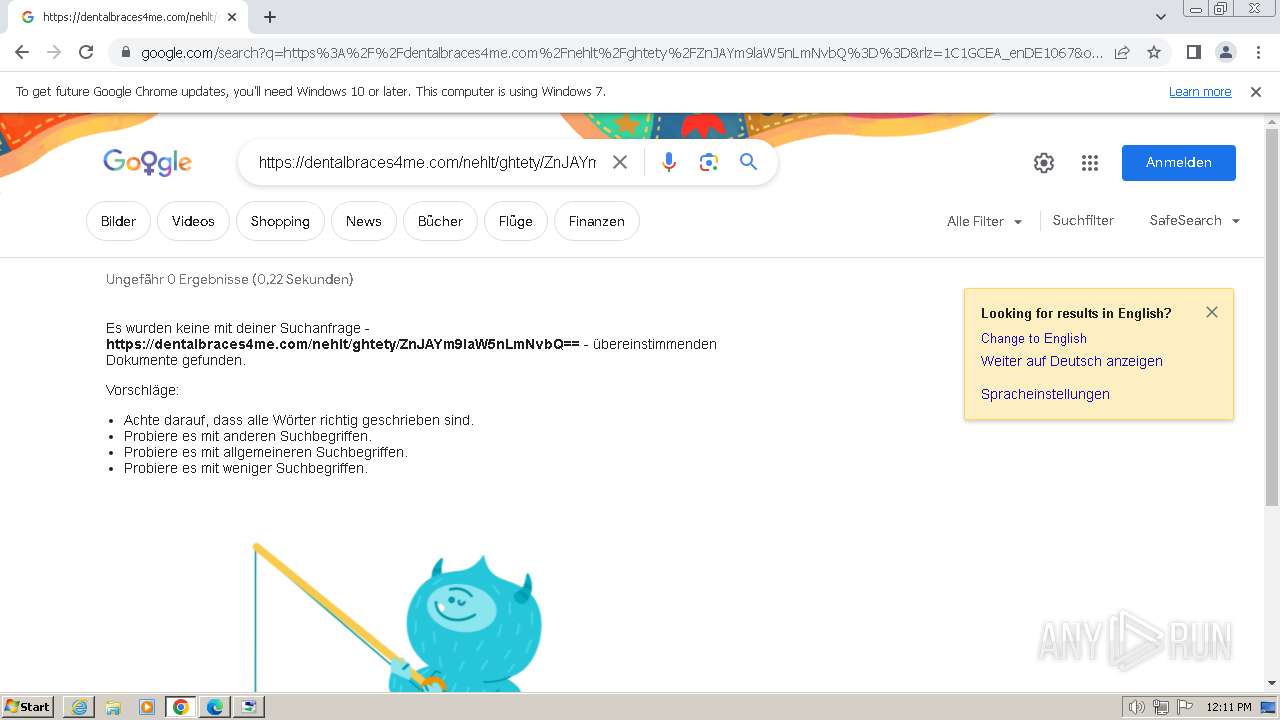Click the taskbar clock 12:11 PM
The width and height of the screenshot is (1280, 720).
(1228, 707)
